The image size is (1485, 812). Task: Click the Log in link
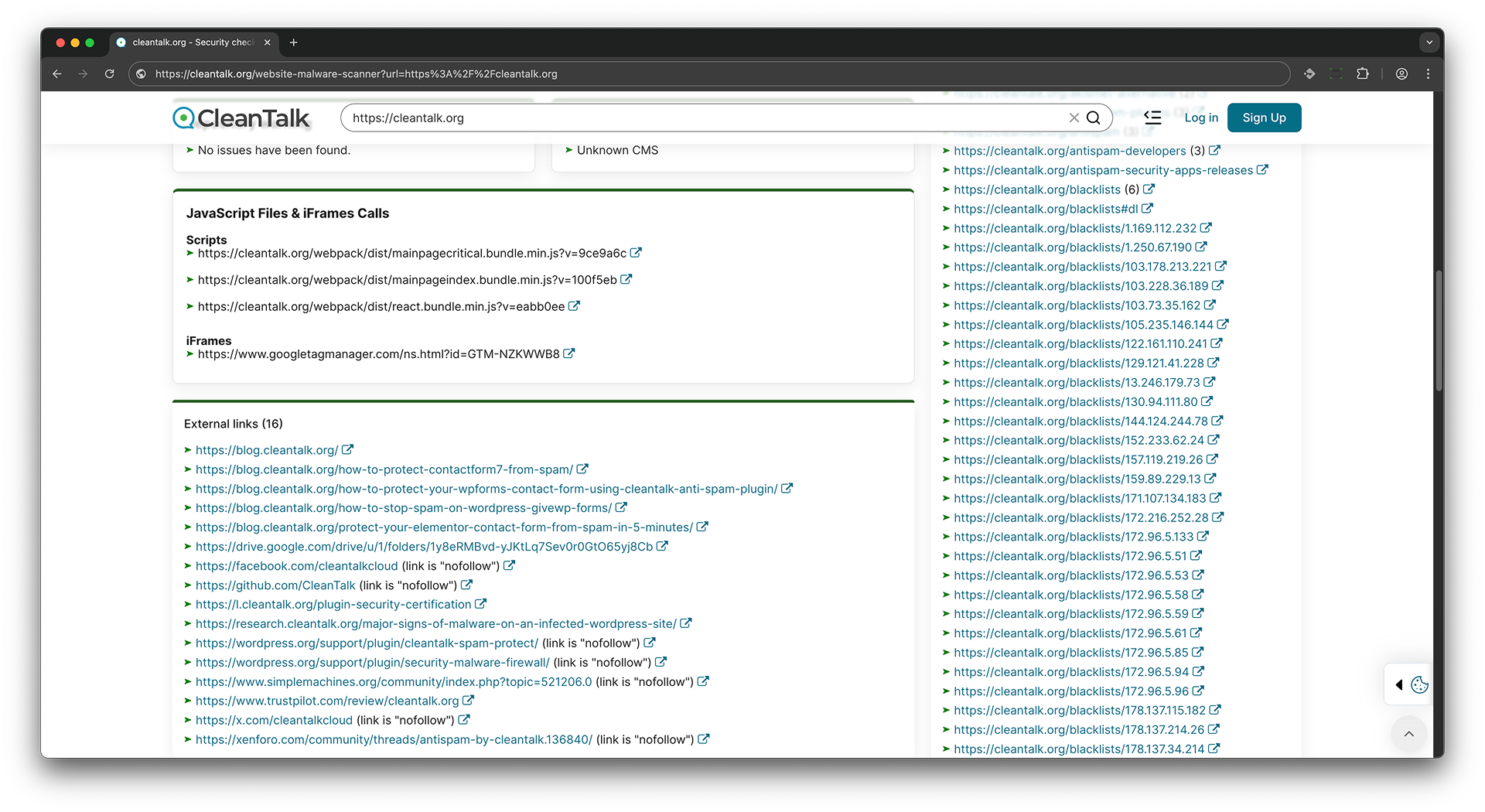[x=1201, y=118]
